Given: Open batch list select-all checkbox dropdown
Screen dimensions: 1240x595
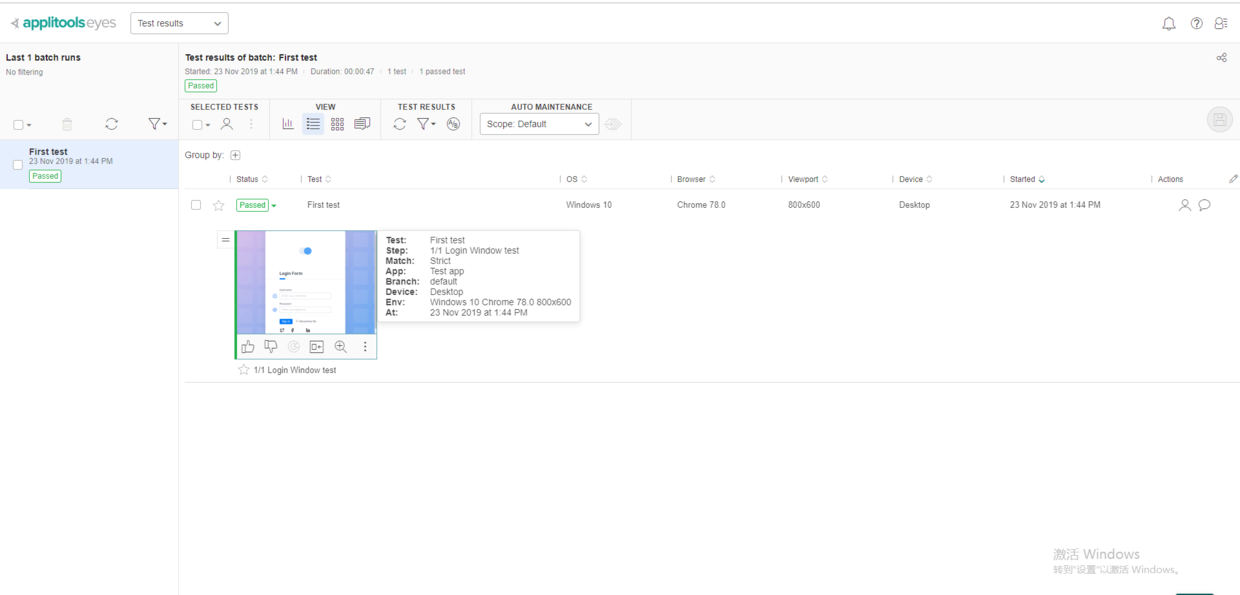Looking at the screenshot, I should point(22,125).
